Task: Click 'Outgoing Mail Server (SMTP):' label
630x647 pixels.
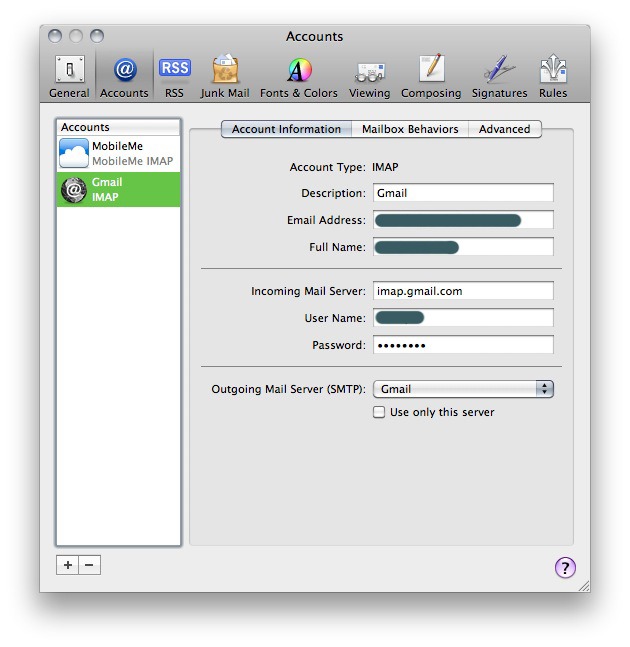Action: pyautogui.click(x=288, y=389)
